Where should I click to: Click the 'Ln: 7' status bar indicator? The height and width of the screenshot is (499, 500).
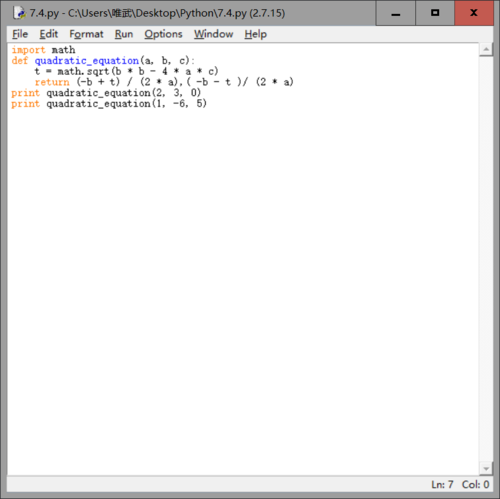442,484
